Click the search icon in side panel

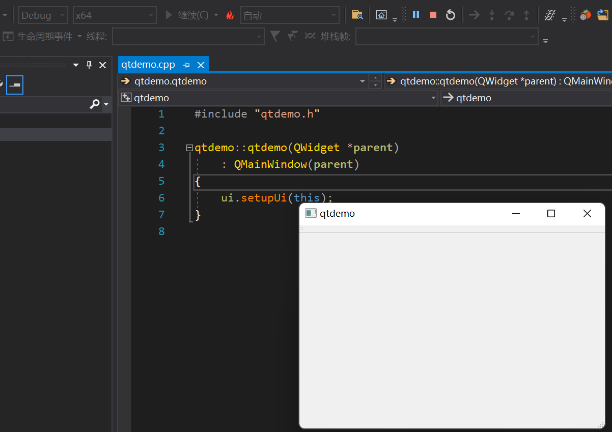tap(95, 104)
